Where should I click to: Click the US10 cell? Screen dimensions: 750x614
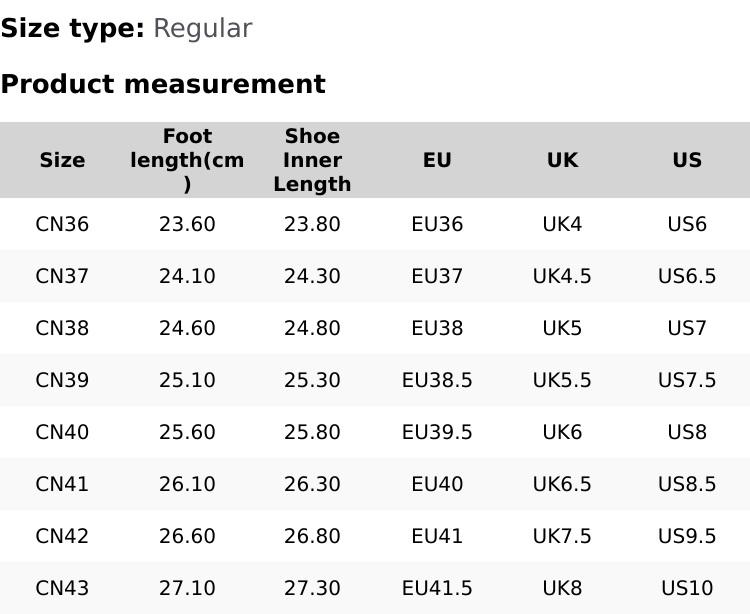tap(687, 588)
